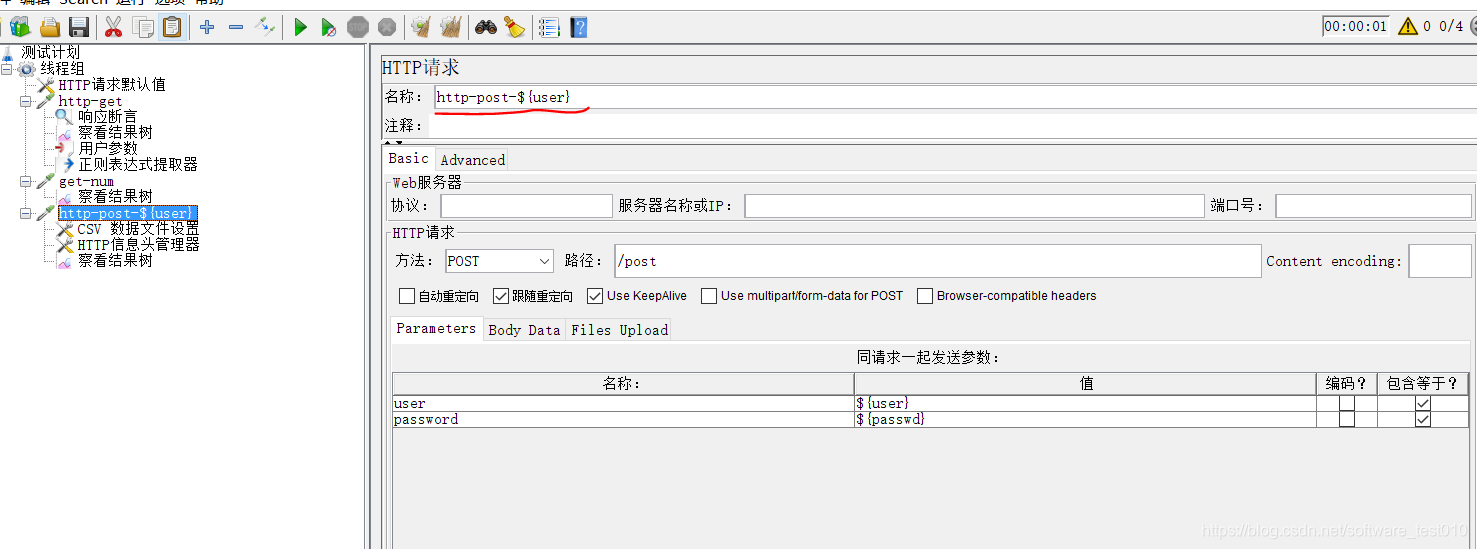This screenshot has width=1477, height=549.
Task: Select CSV 数据文件设置 node
Action: tap(138, 229)
